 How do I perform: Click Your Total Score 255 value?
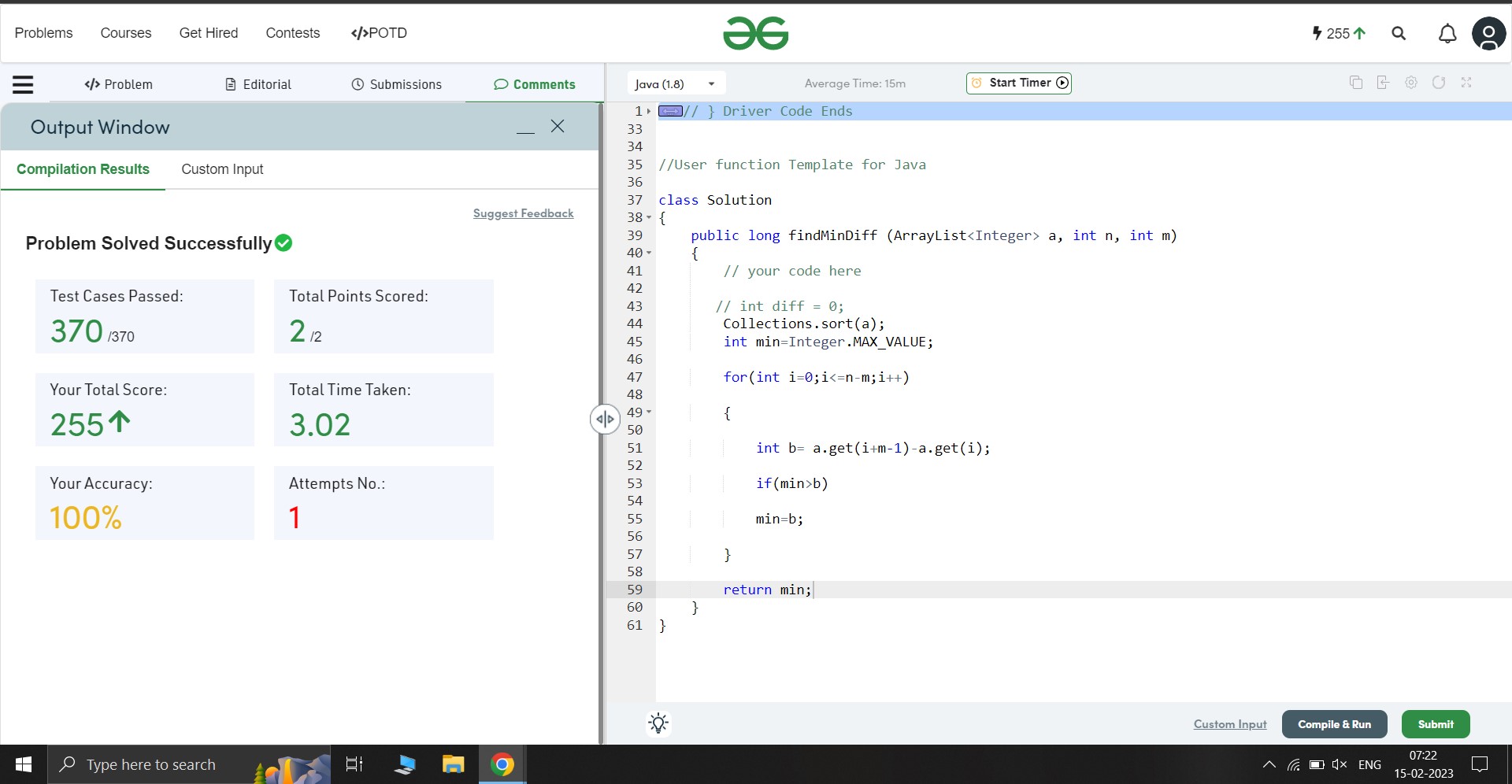point(77,425)
